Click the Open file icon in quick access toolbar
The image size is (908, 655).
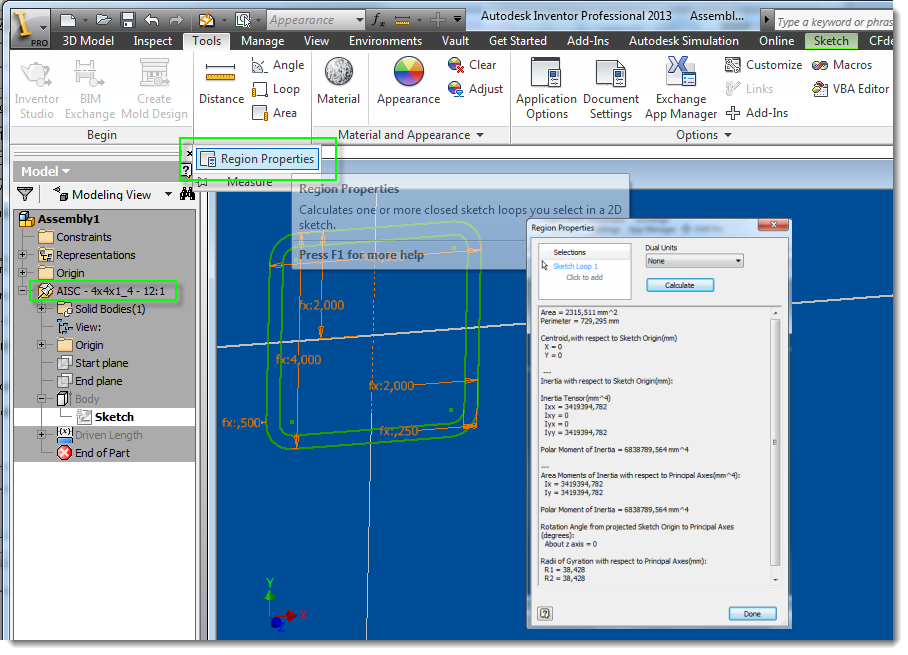pyautogui.click(x=104, y=20)
